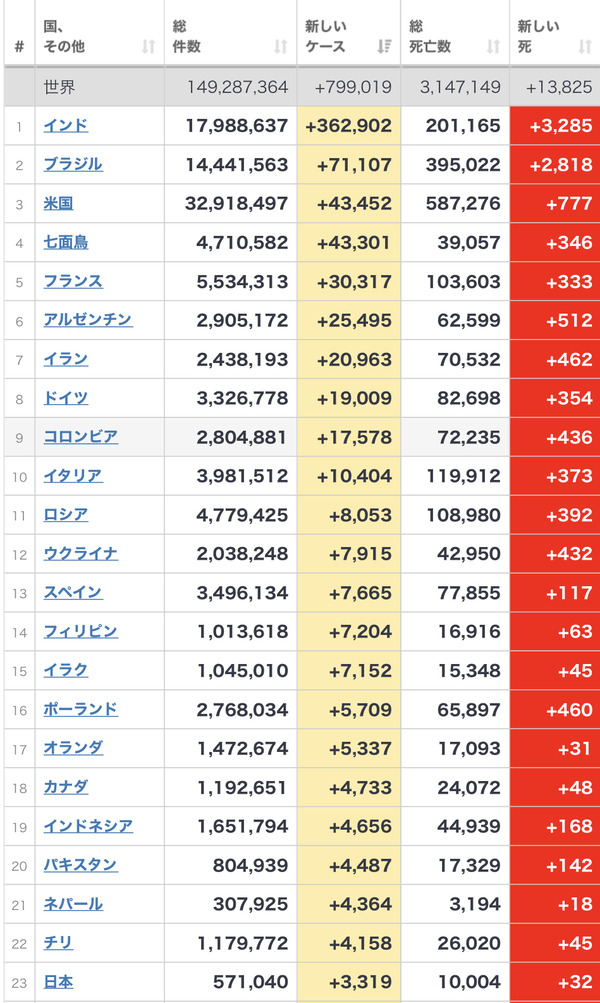
Task: Click the sort arrows beside 総件数 header
Action: [281, 46]
